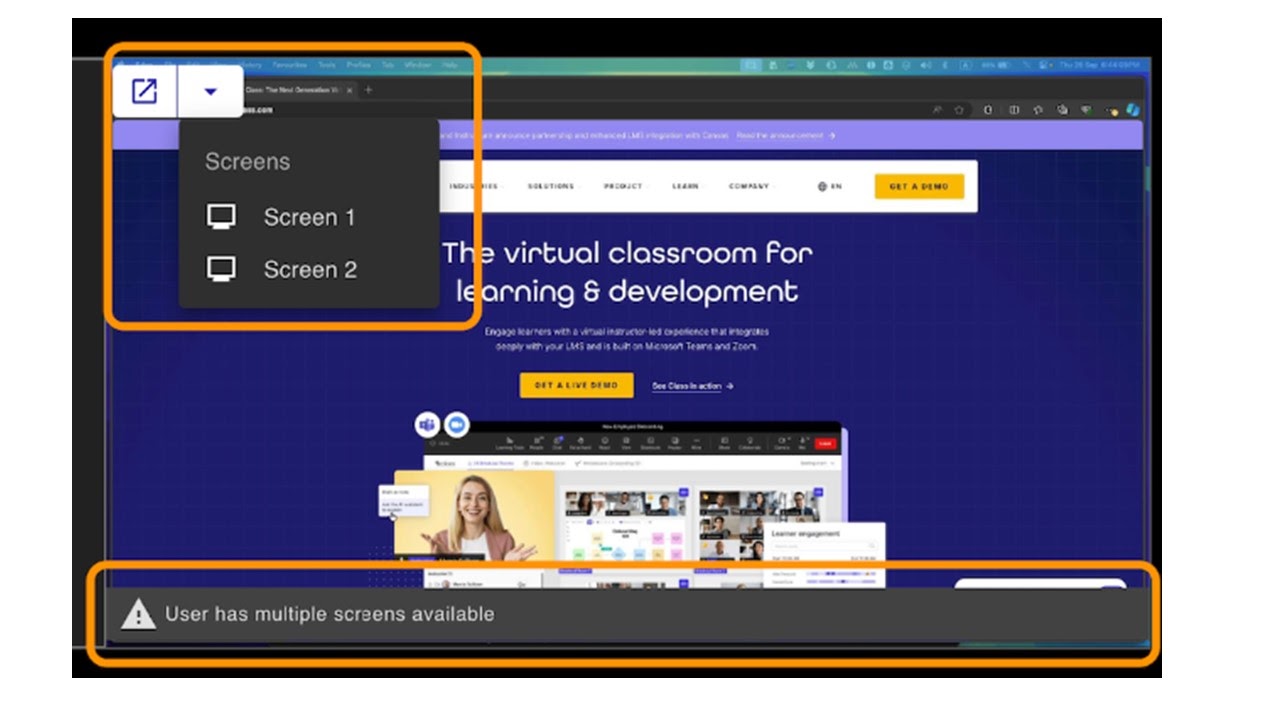The height and width of the screenshot is (719, 1280).
Task: Click the globe EN language selector
Action: tap(829, 186)
